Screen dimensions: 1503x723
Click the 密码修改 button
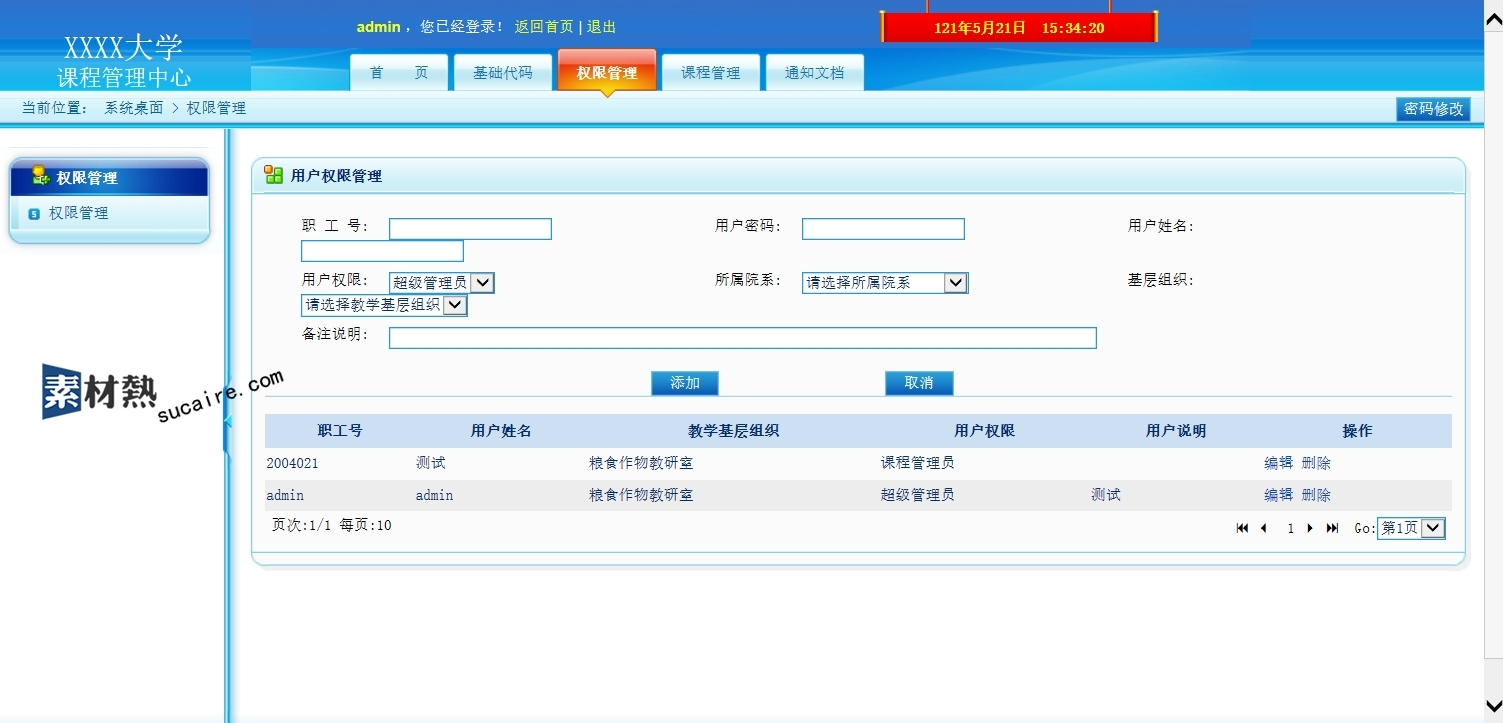pos(1433,109)
